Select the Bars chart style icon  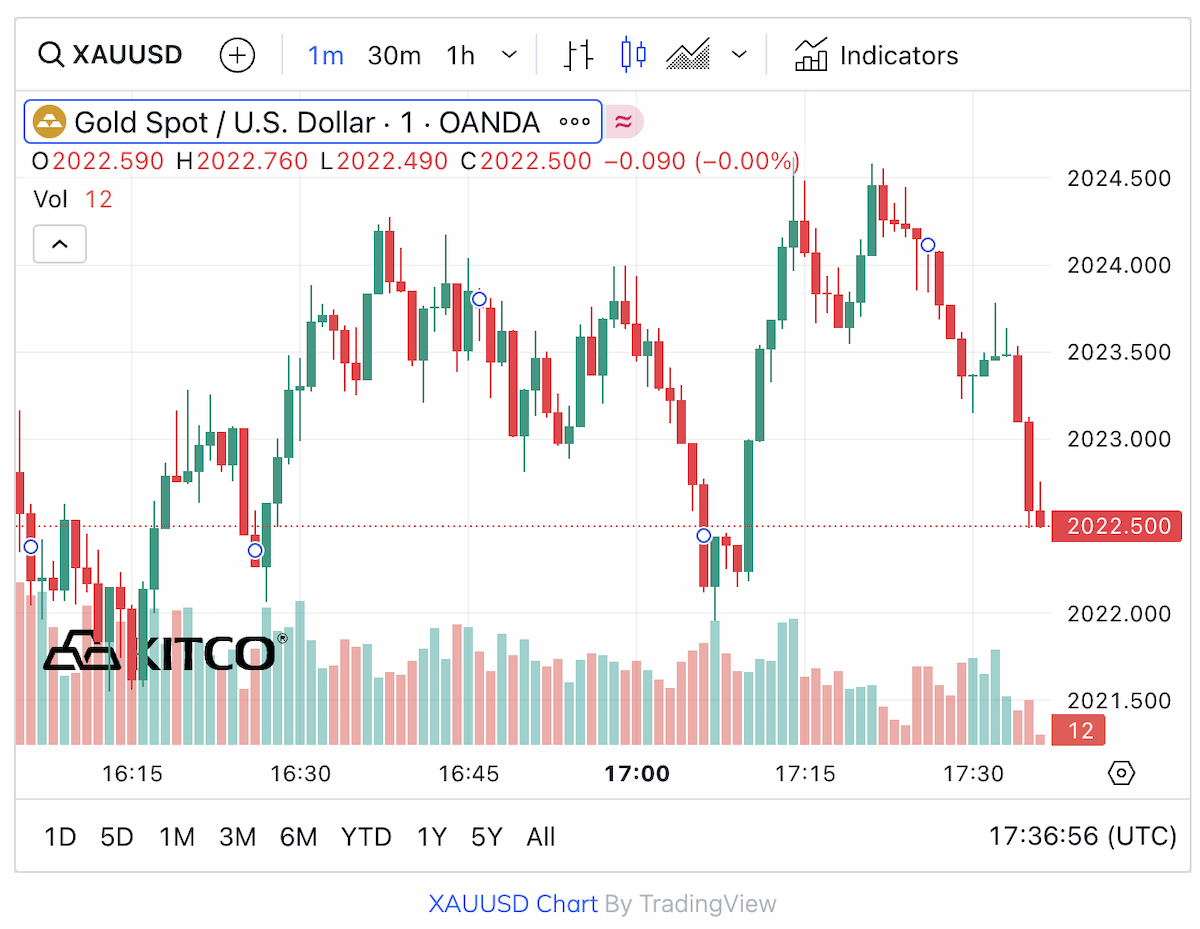click(578, 55)
